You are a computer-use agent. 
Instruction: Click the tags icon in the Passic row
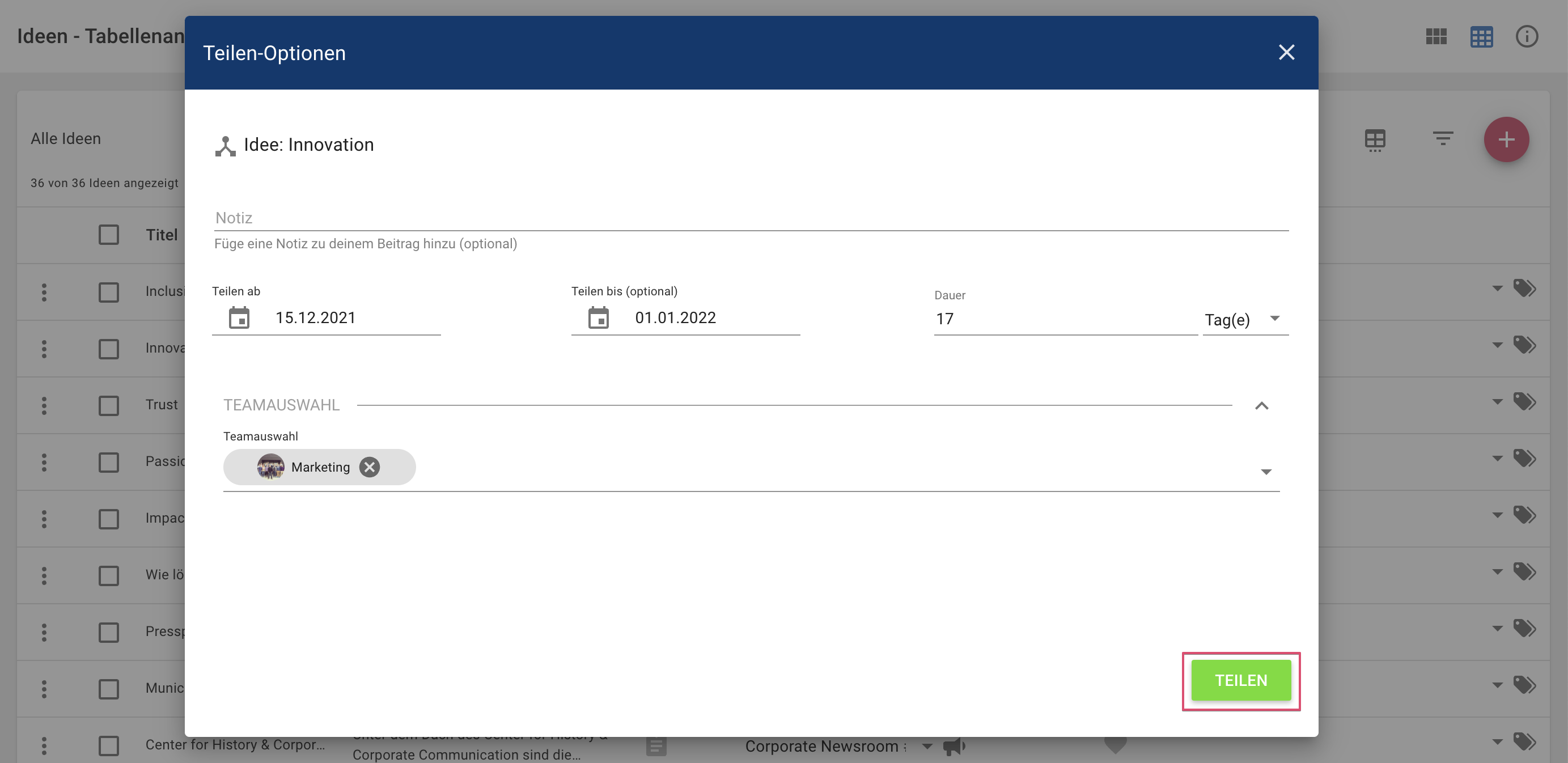[1525, 457]
